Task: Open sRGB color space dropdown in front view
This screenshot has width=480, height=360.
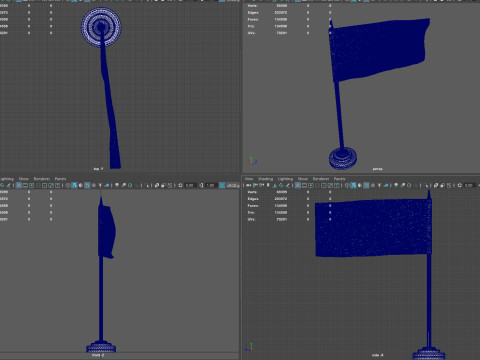Action: [233, 185]
